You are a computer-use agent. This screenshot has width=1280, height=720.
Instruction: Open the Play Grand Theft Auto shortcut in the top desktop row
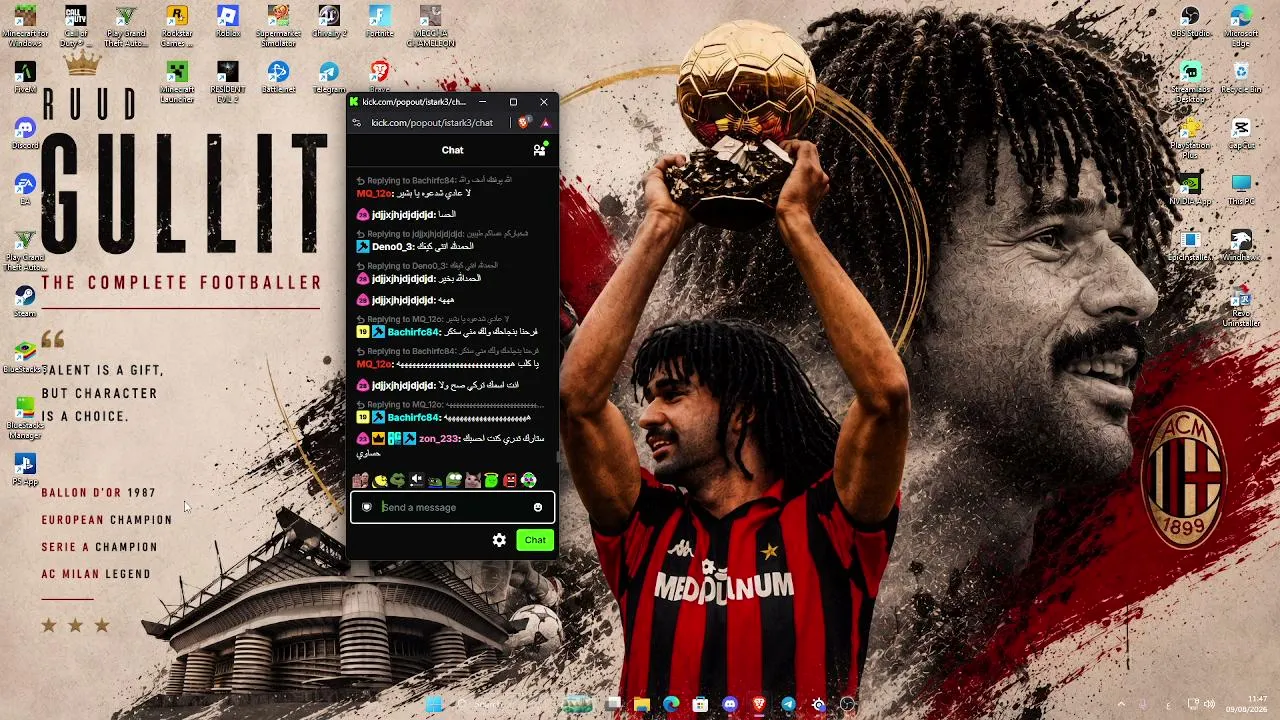126,25
